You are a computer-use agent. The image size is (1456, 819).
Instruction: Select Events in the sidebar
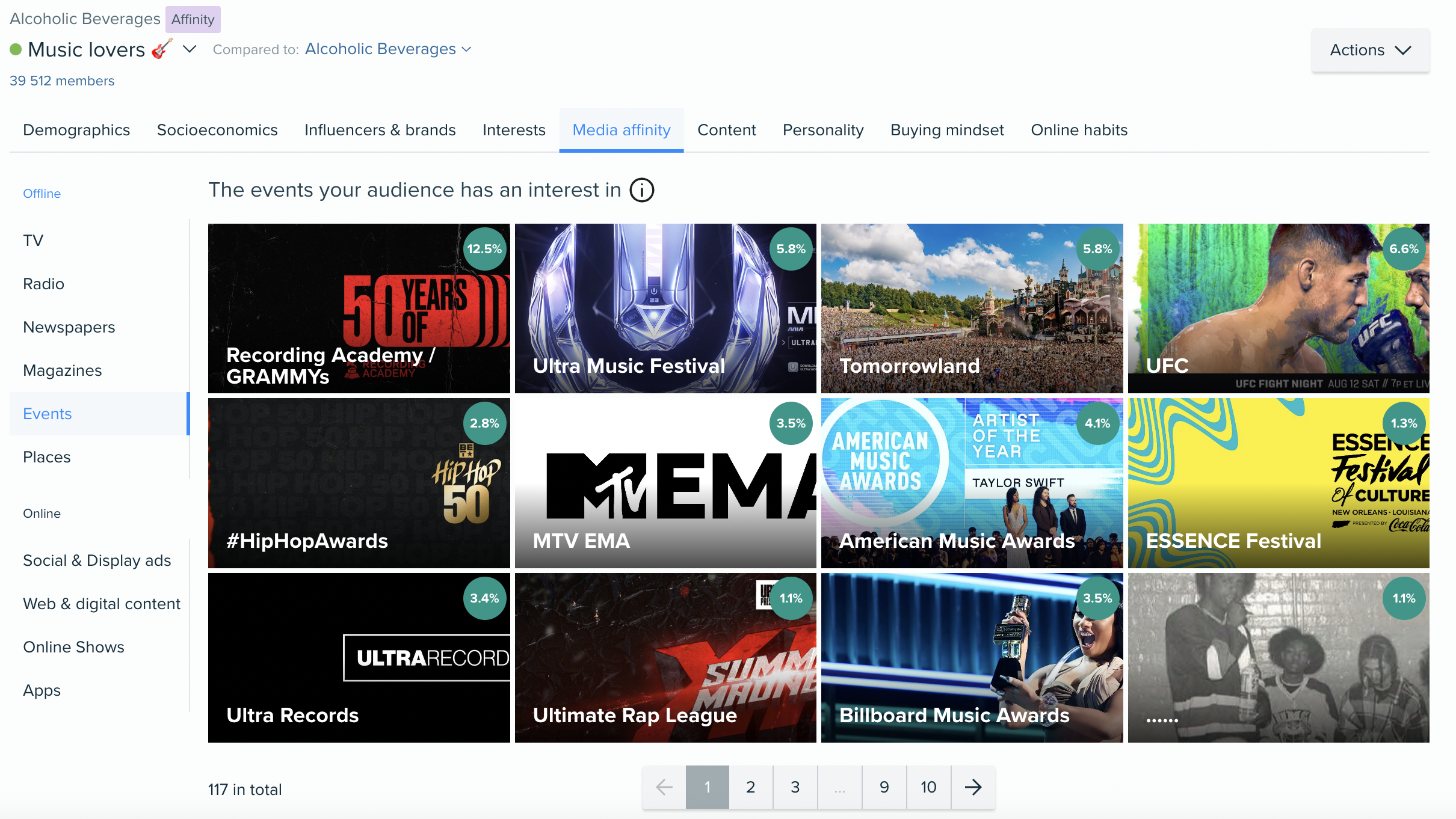99,414
